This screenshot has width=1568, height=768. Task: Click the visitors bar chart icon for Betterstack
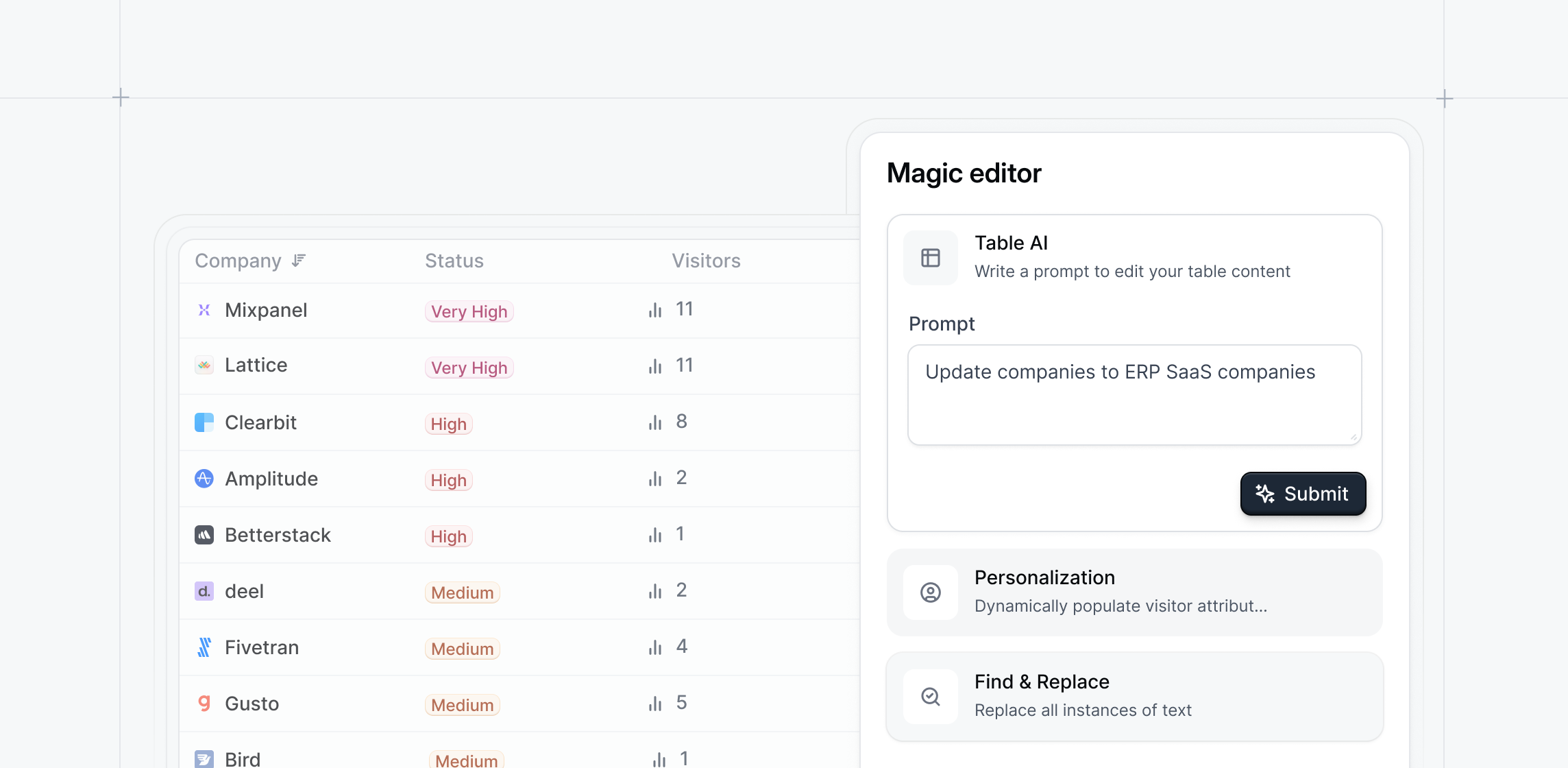pyautogui.click(x=655, y=535)
